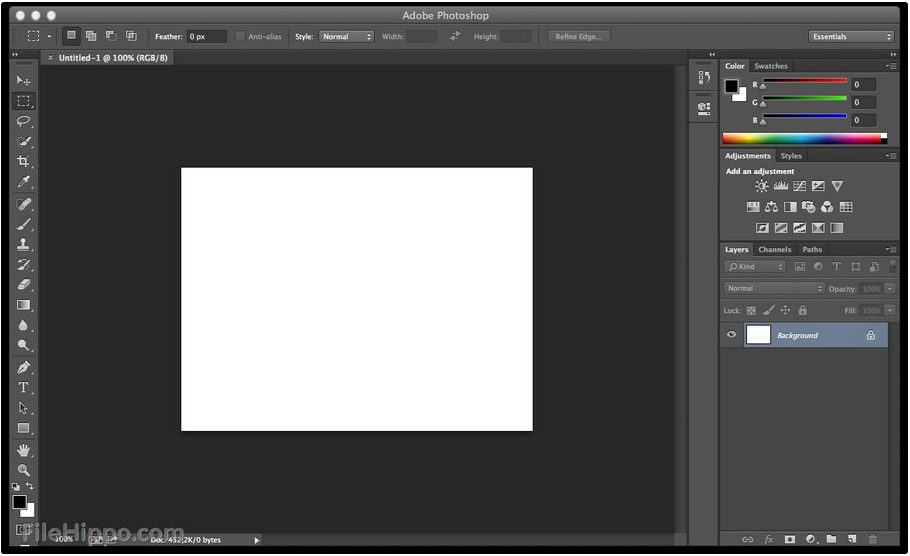The image size is (910, 556).
Task: Open the Color panel options menu
Action: click(x=891, y=66)
